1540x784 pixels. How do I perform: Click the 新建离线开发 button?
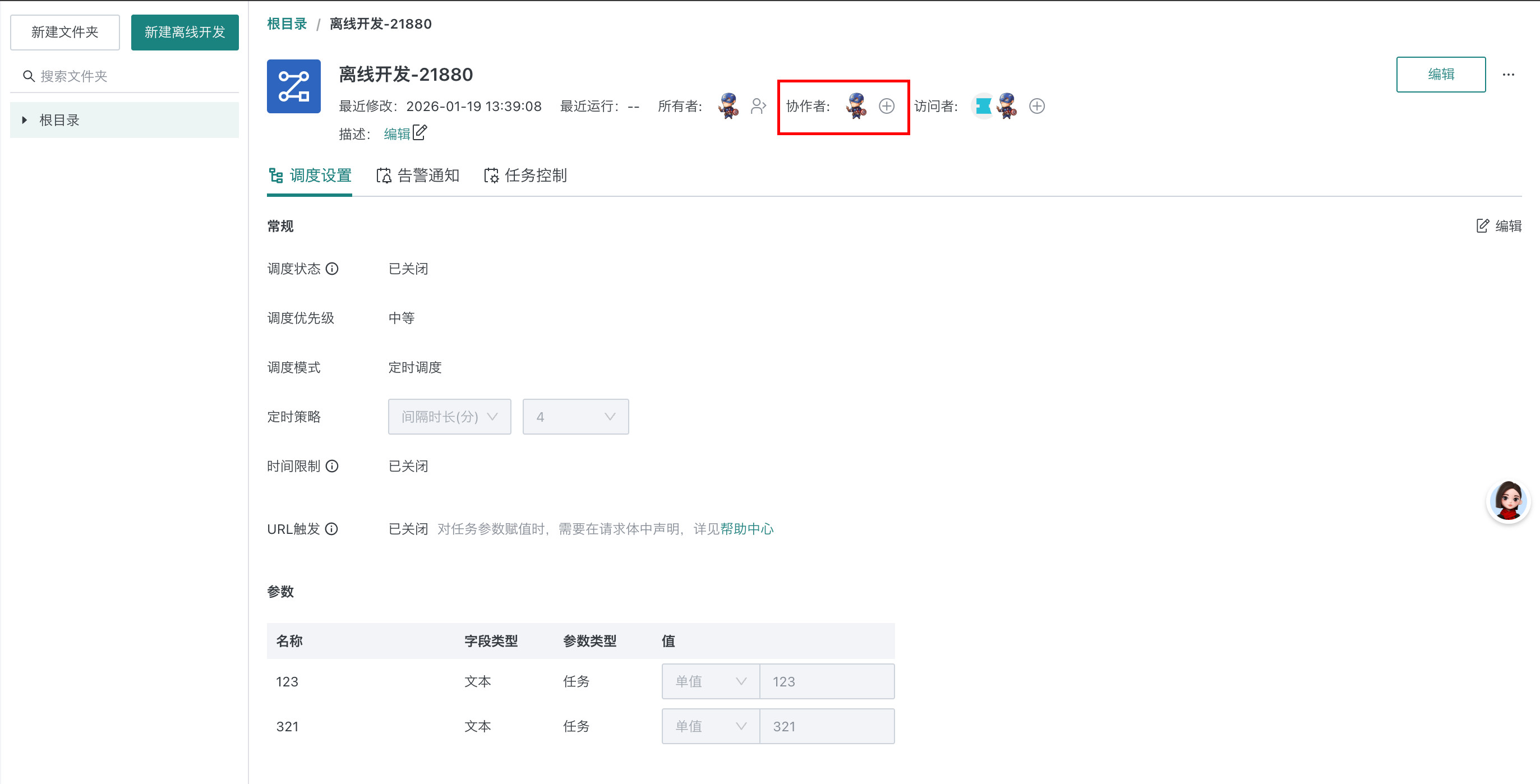[185, 33]
